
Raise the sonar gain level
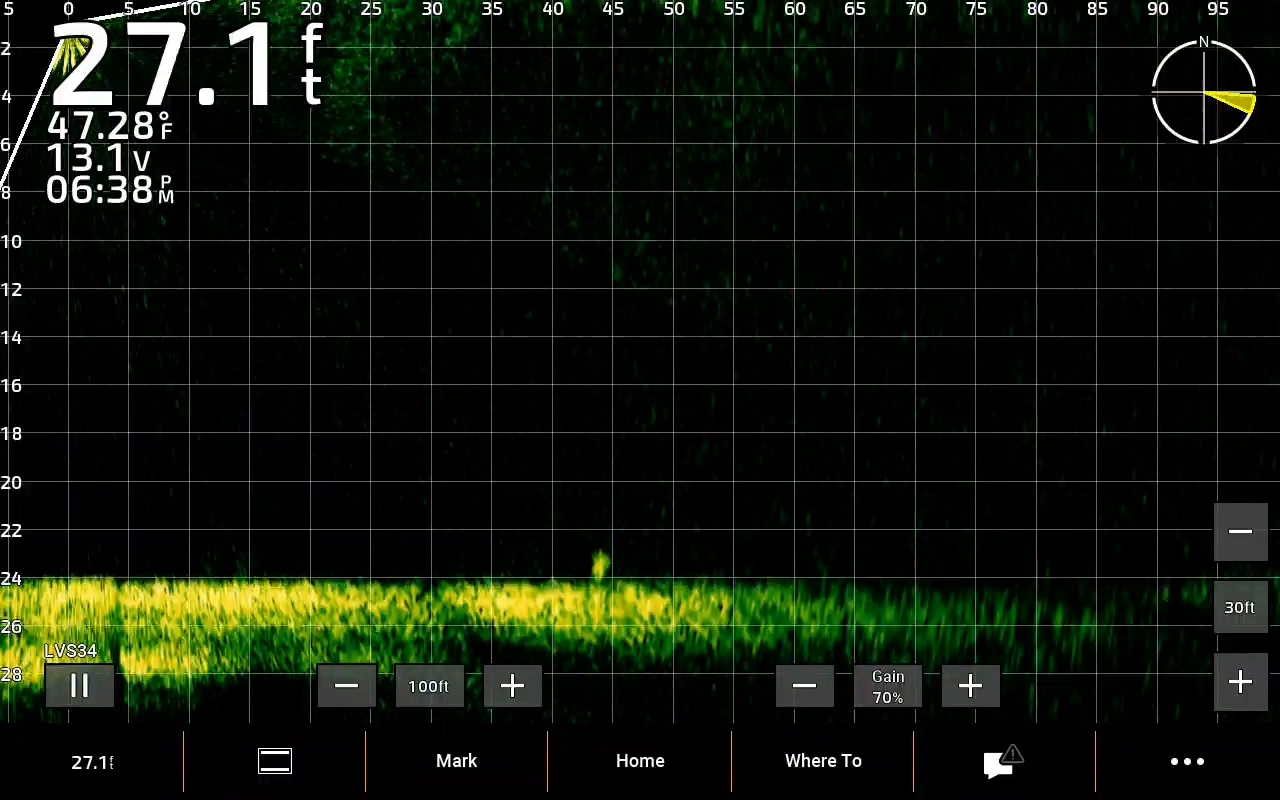[970, 686]
